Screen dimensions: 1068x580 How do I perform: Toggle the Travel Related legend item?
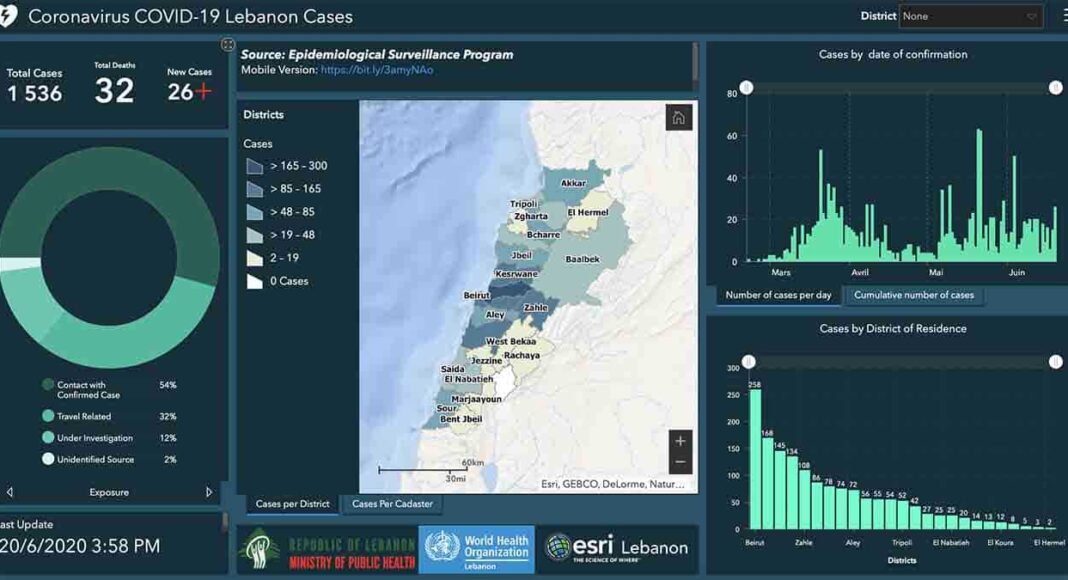pos(84,416)
